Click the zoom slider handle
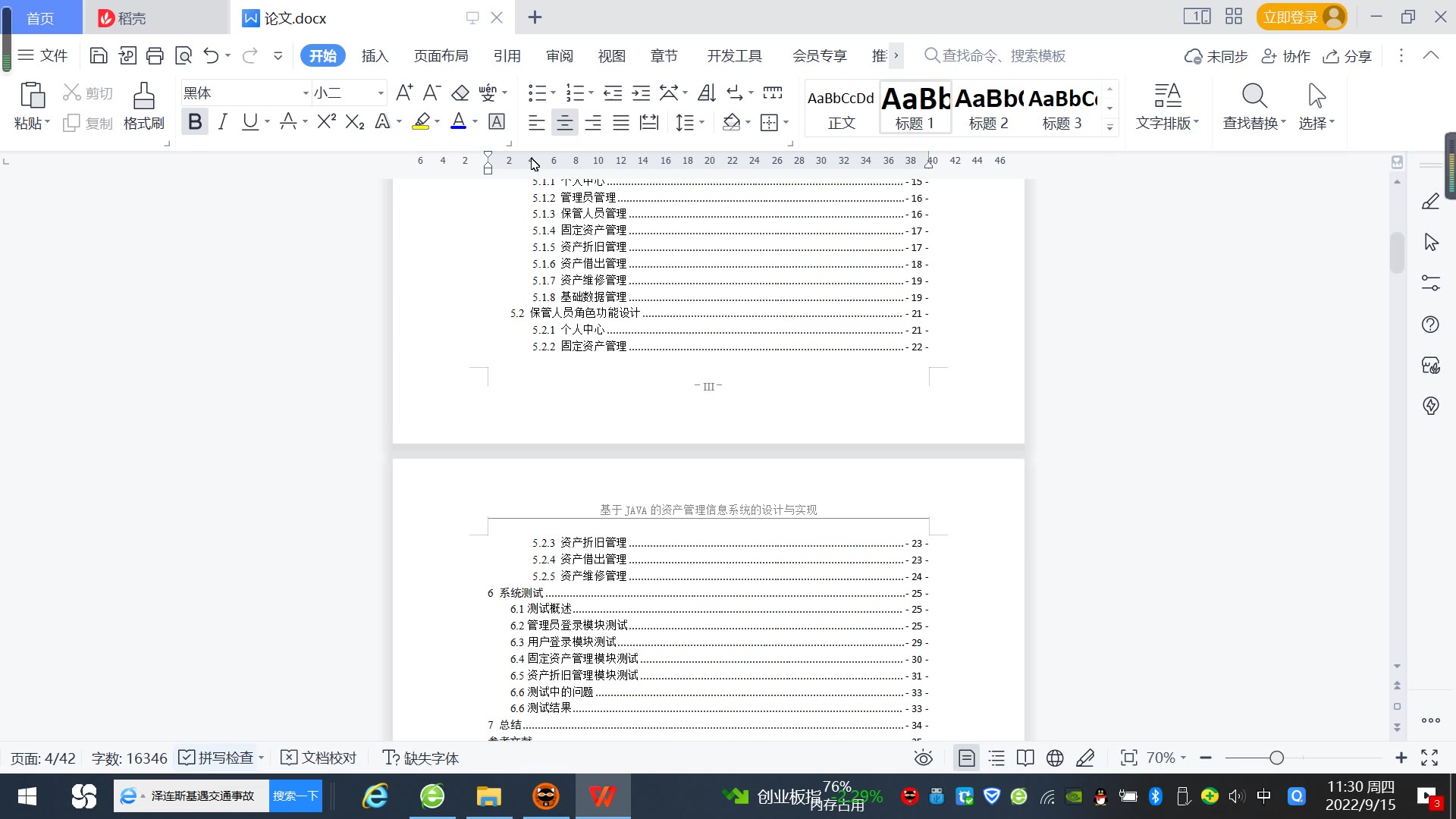1456x819 pixels. (1276, 758)
